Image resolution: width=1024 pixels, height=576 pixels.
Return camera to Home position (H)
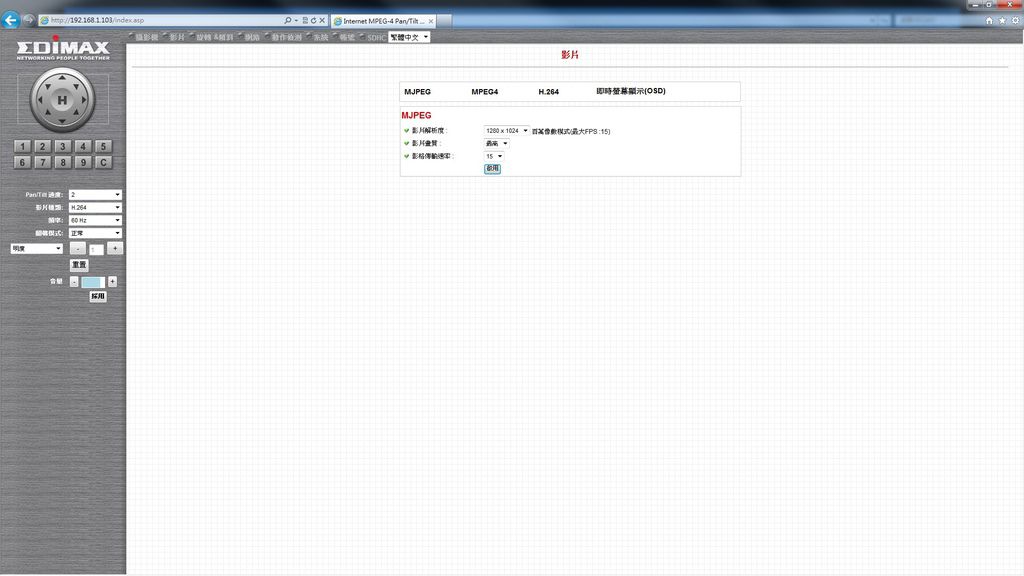click(62, 100)
